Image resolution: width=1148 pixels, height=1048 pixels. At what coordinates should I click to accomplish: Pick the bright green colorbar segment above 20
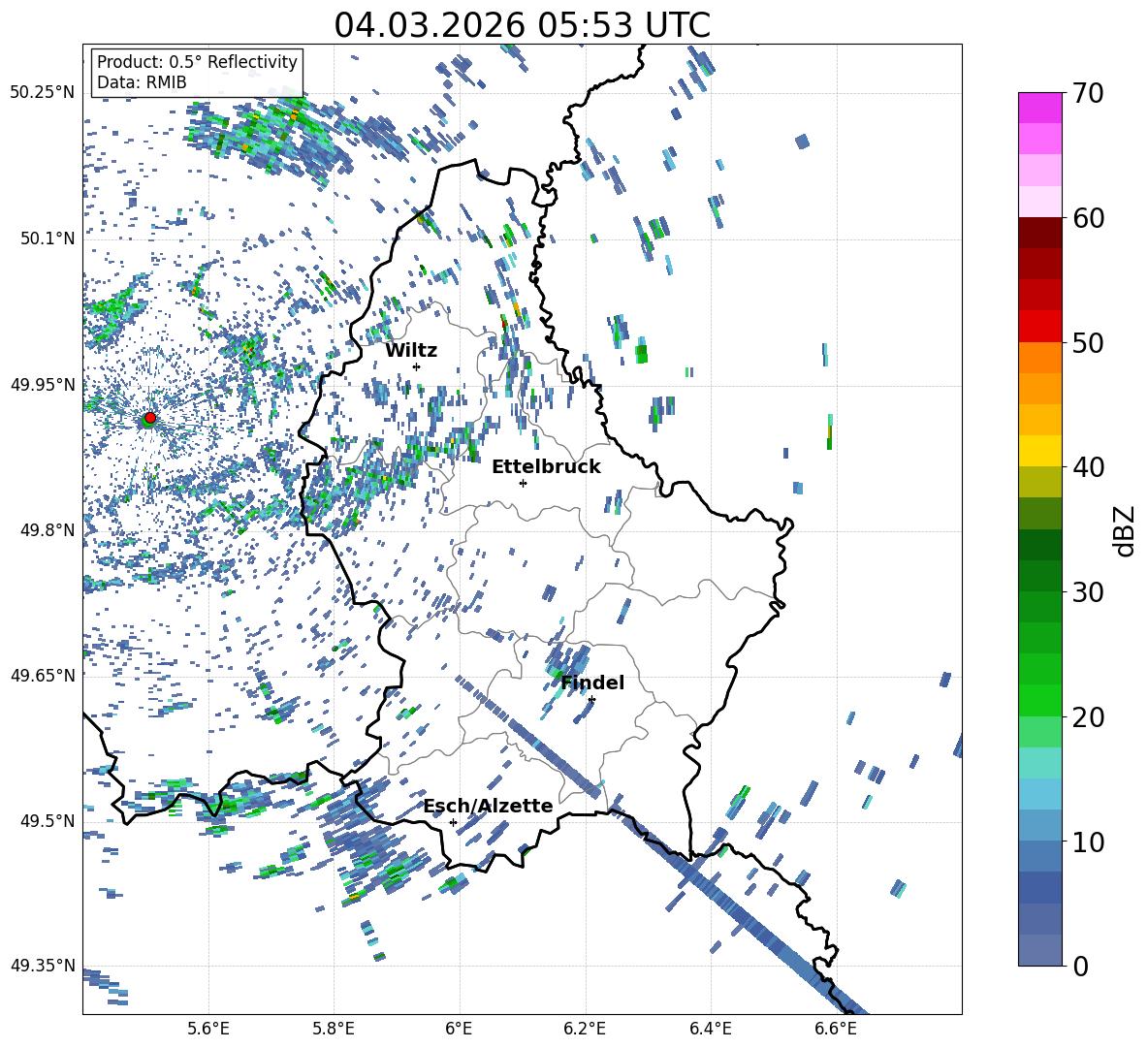pyautogui.click(x=1039, y=700)
